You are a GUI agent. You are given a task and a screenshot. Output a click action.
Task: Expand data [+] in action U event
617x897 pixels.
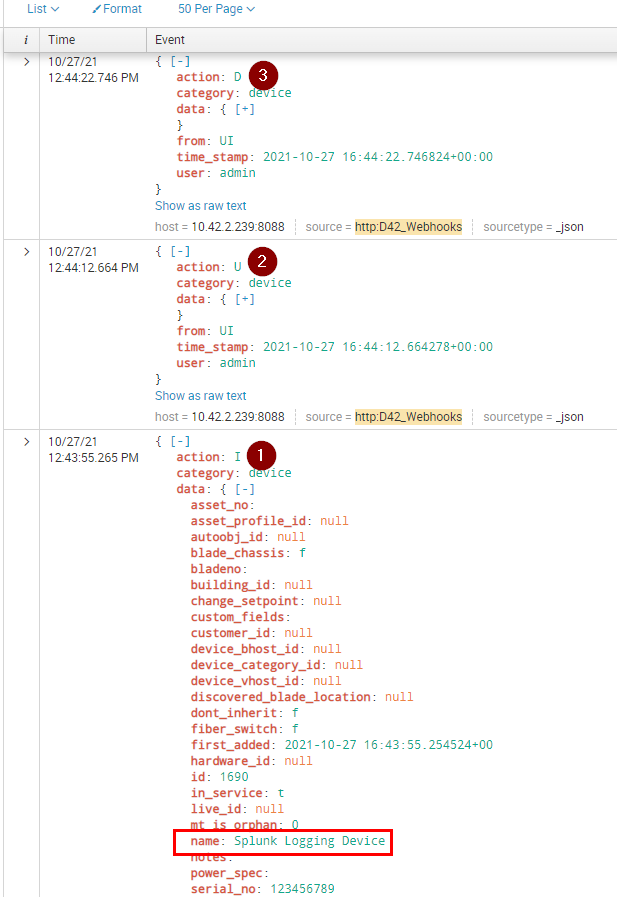pyautogui.click(x=244, y=299)
